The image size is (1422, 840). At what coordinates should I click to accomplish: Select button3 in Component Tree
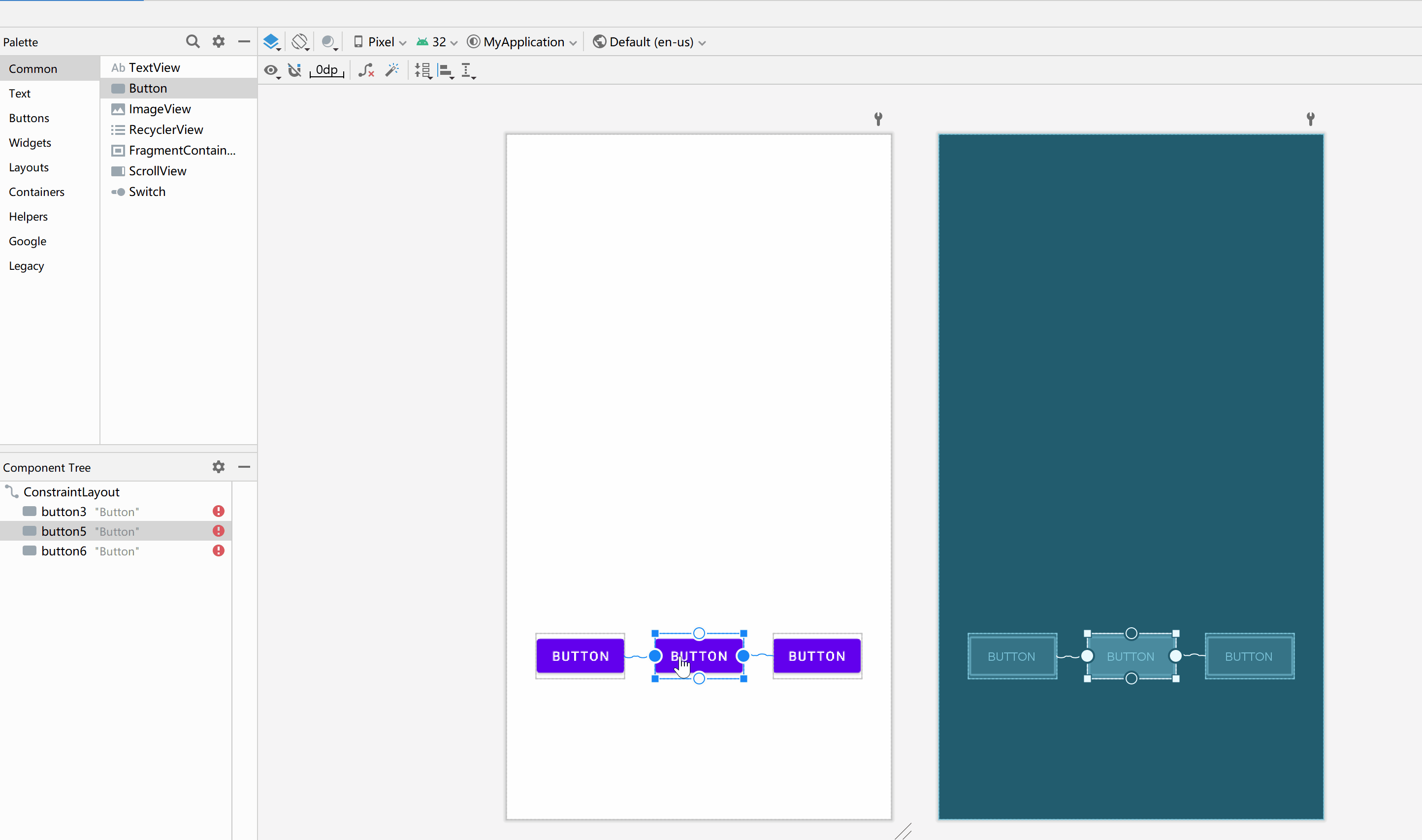pyautogui.click(x=64, y=512)
